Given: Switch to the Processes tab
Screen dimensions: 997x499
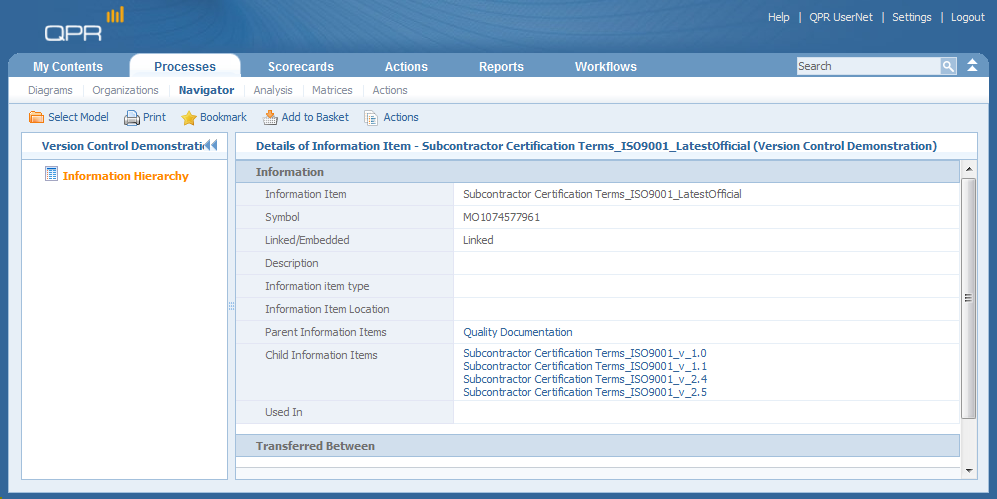Looking at the screenshot, I should 185,67.
